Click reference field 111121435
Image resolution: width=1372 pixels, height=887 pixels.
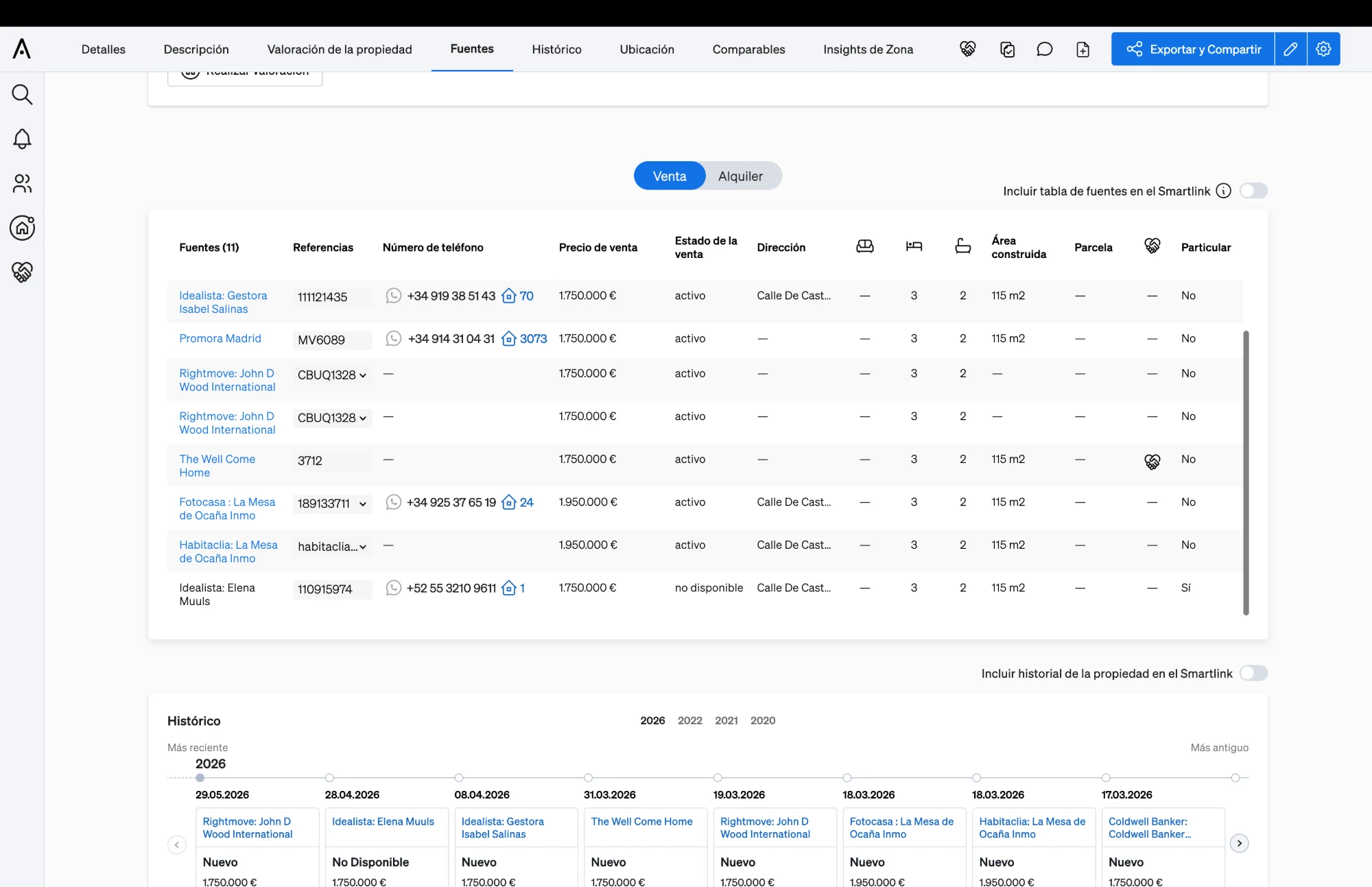(333, 297)
